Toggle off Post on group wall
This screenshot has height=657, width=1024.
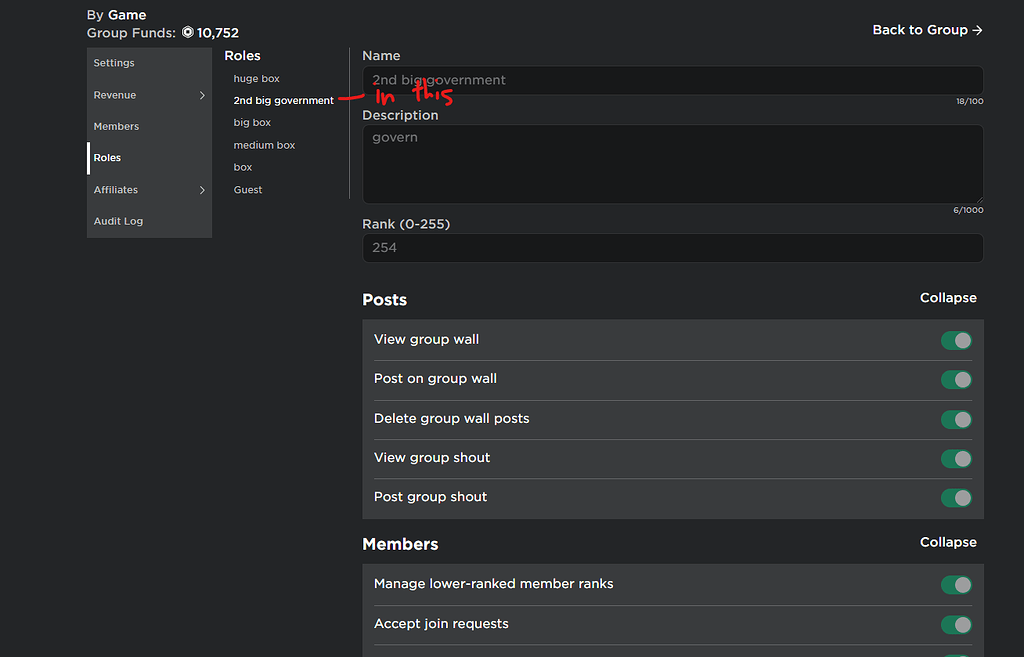point(956,380)
